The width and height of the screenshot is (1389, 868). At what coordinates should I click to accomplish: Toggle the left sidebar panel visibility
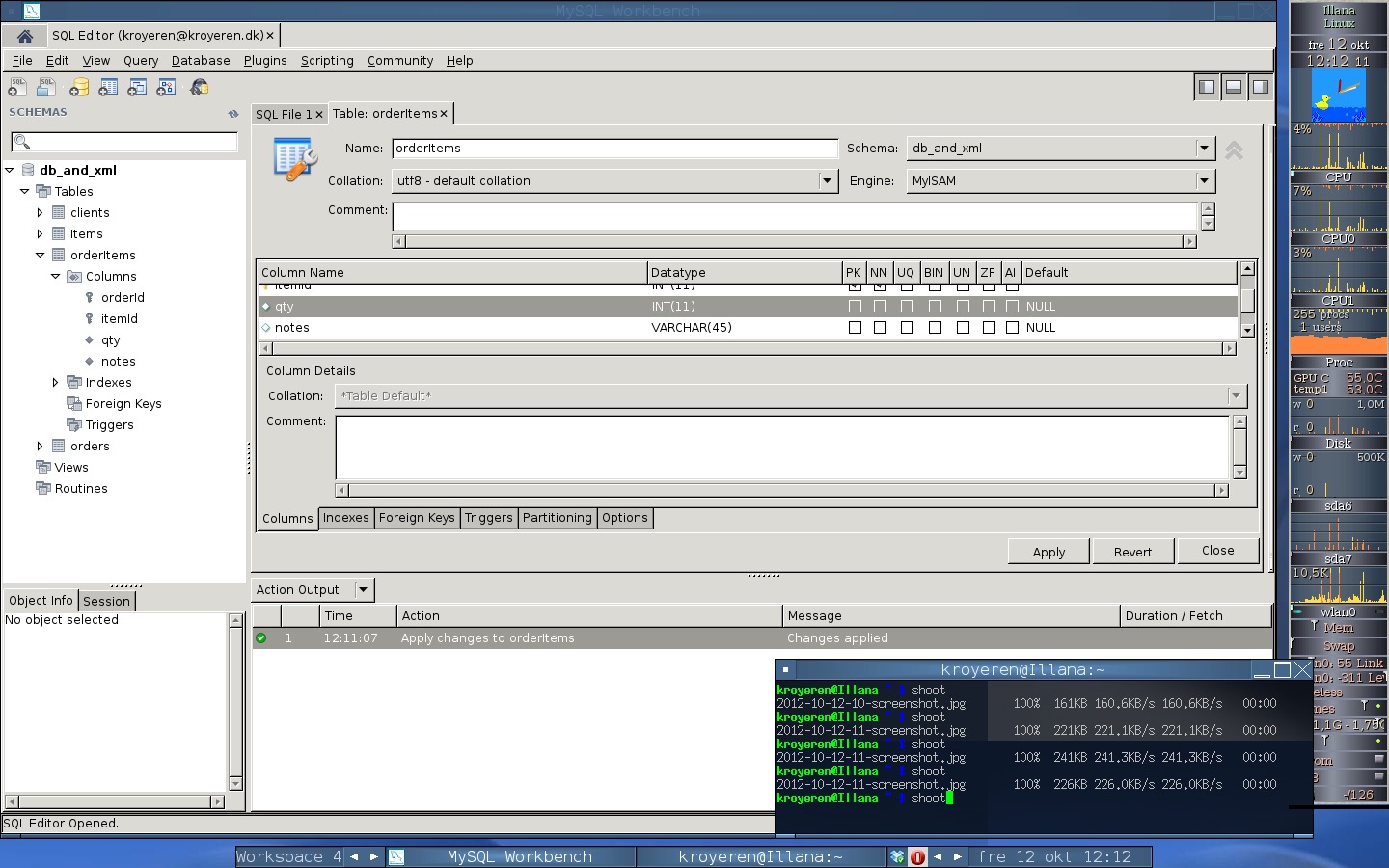pos(1206,87)
